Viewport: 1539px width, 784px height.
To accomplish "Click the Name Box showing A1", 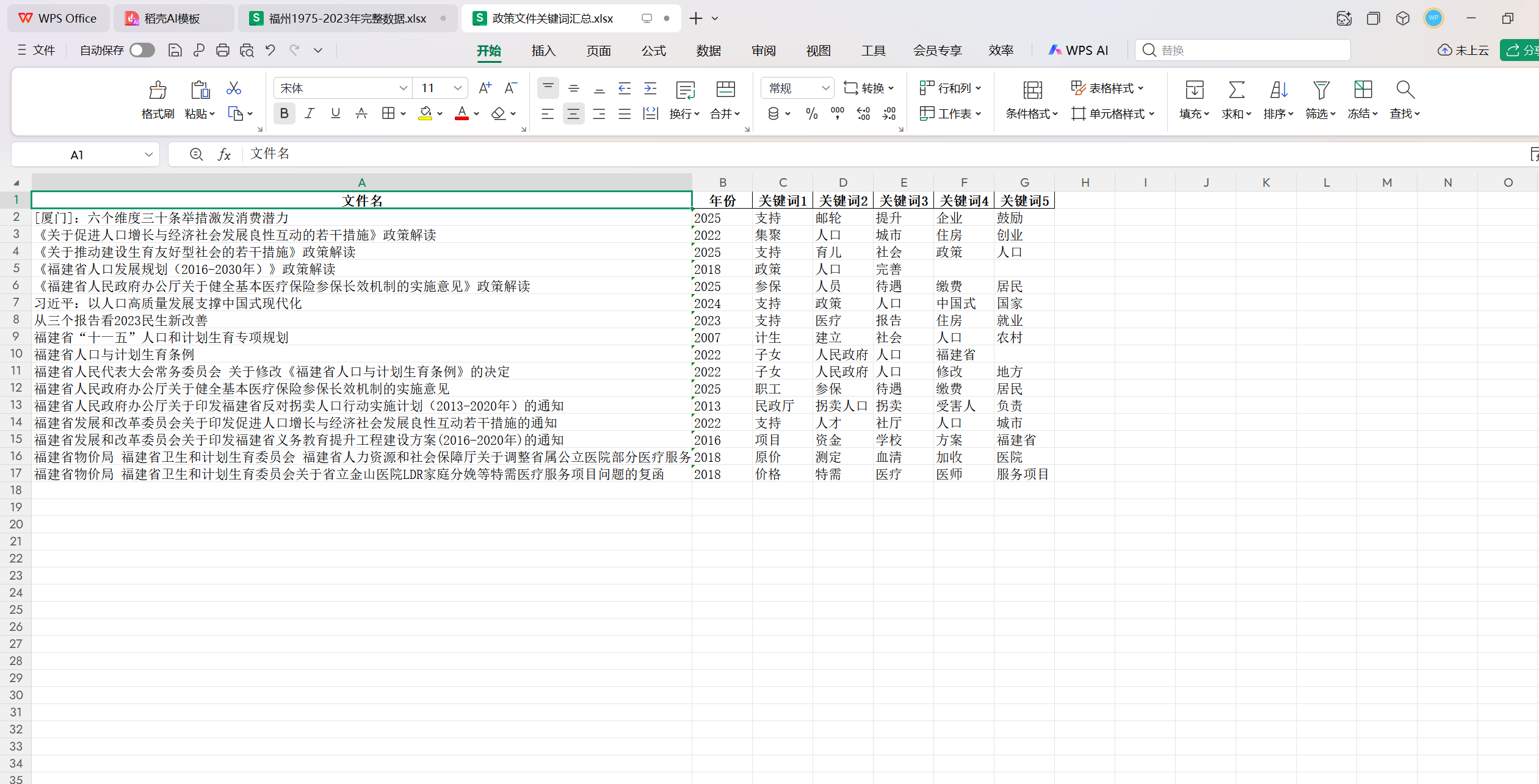I will click(x=77, y=155).
